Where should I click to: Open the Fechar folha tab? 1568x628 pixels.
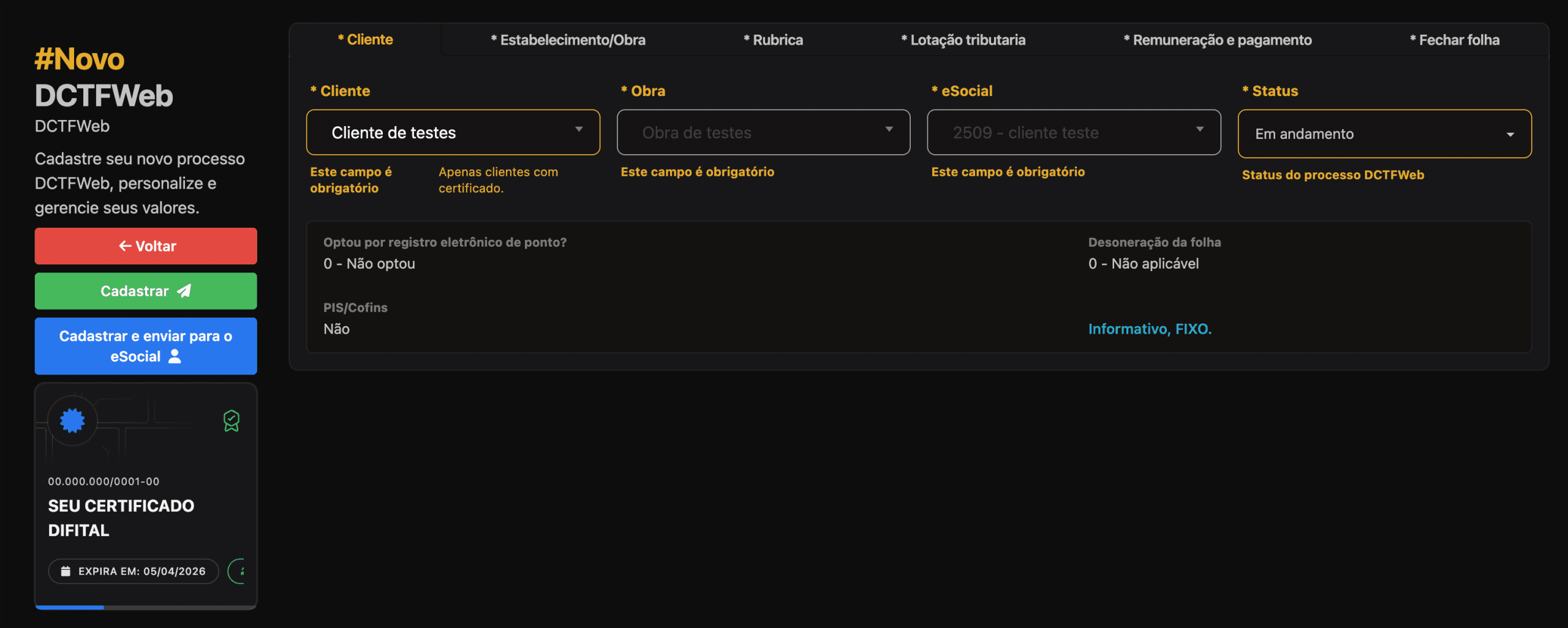(1455, 40)
